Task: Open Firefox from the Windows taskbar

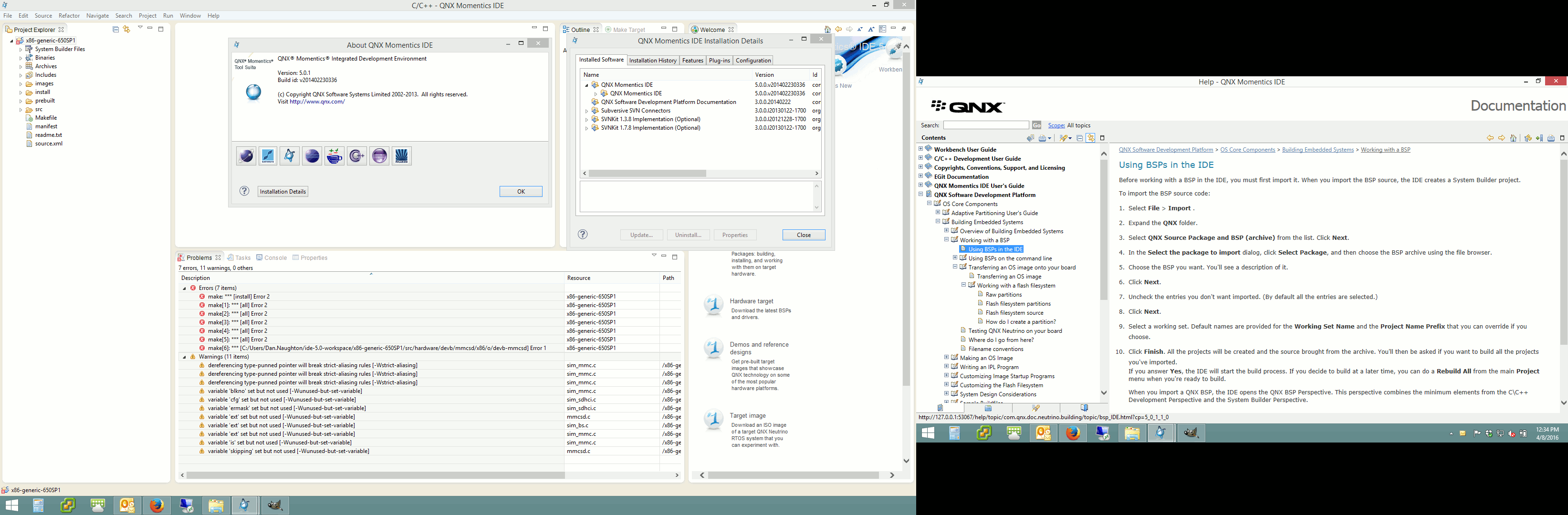Action: tap(157, 505)
